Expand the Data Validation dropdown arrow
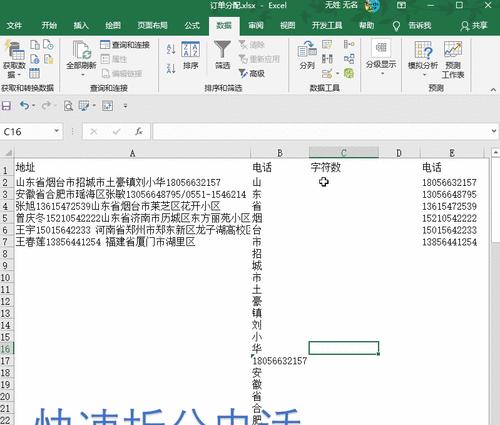This screenshot has width=500, height=425. tap(337, 73)
